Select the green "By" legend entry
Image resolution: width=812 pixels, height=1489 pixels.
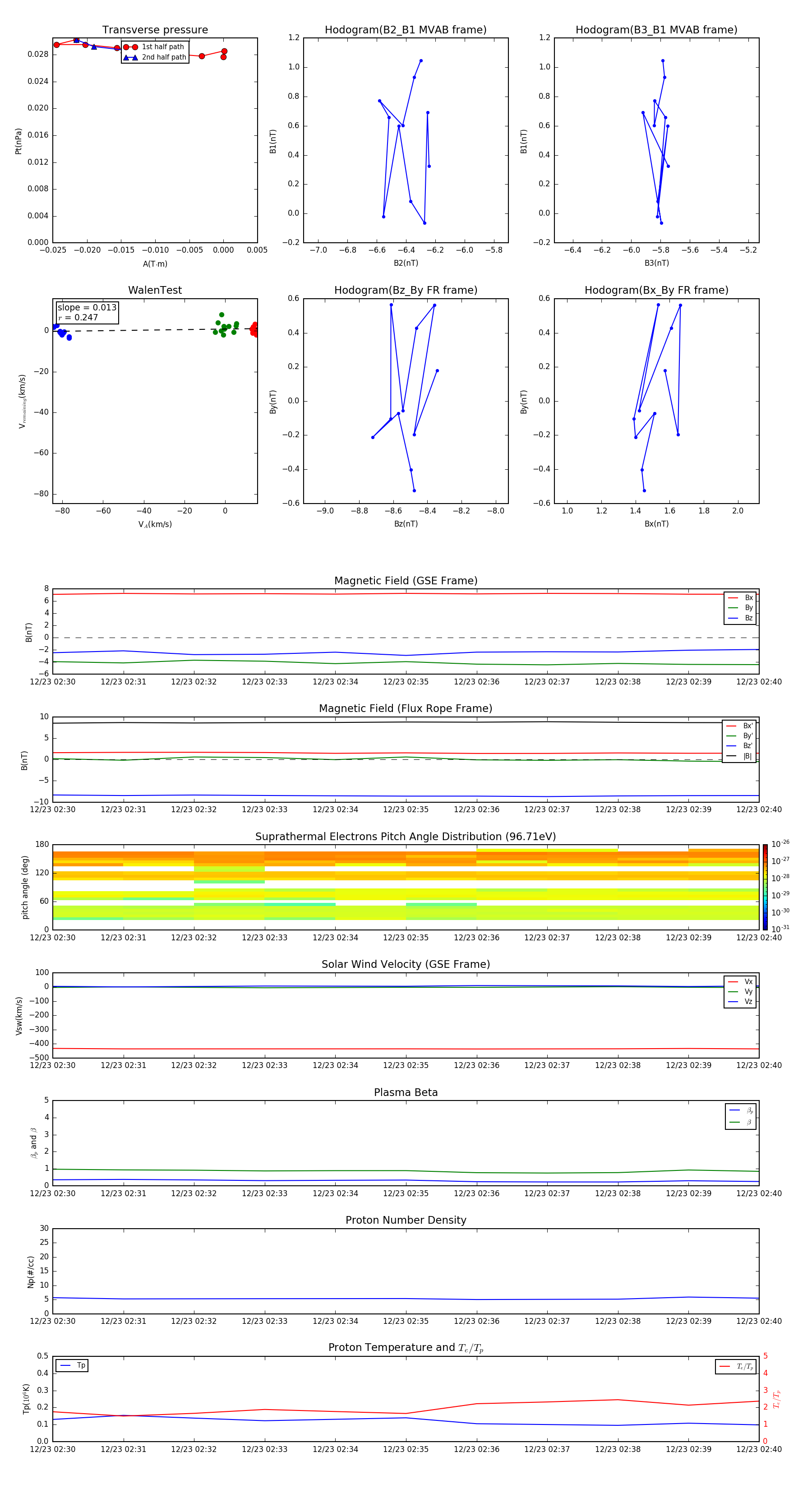point(741,607)
